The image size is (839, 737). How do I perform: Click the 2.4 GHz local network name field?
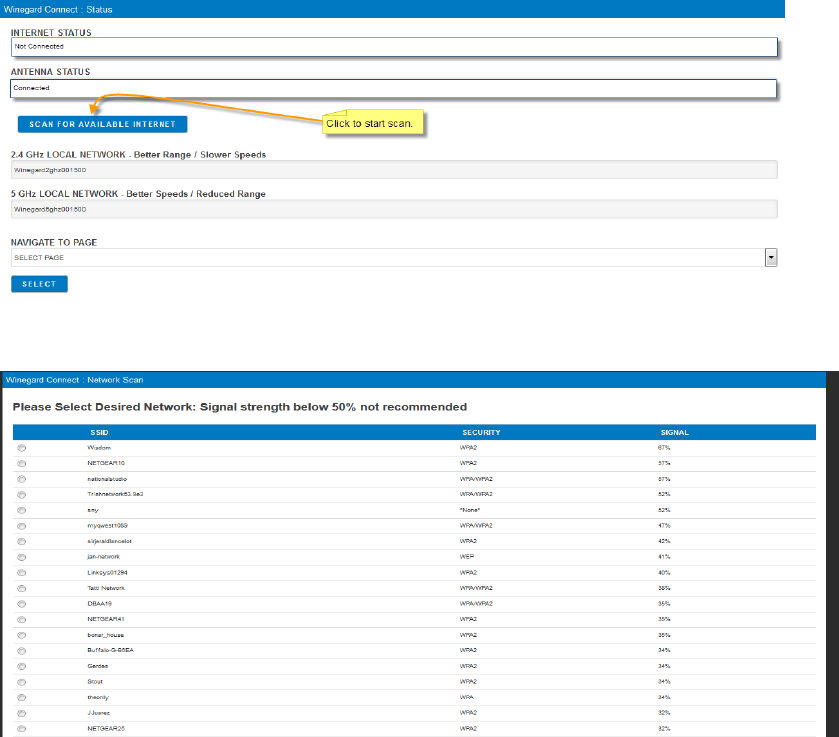coord(394,170)
